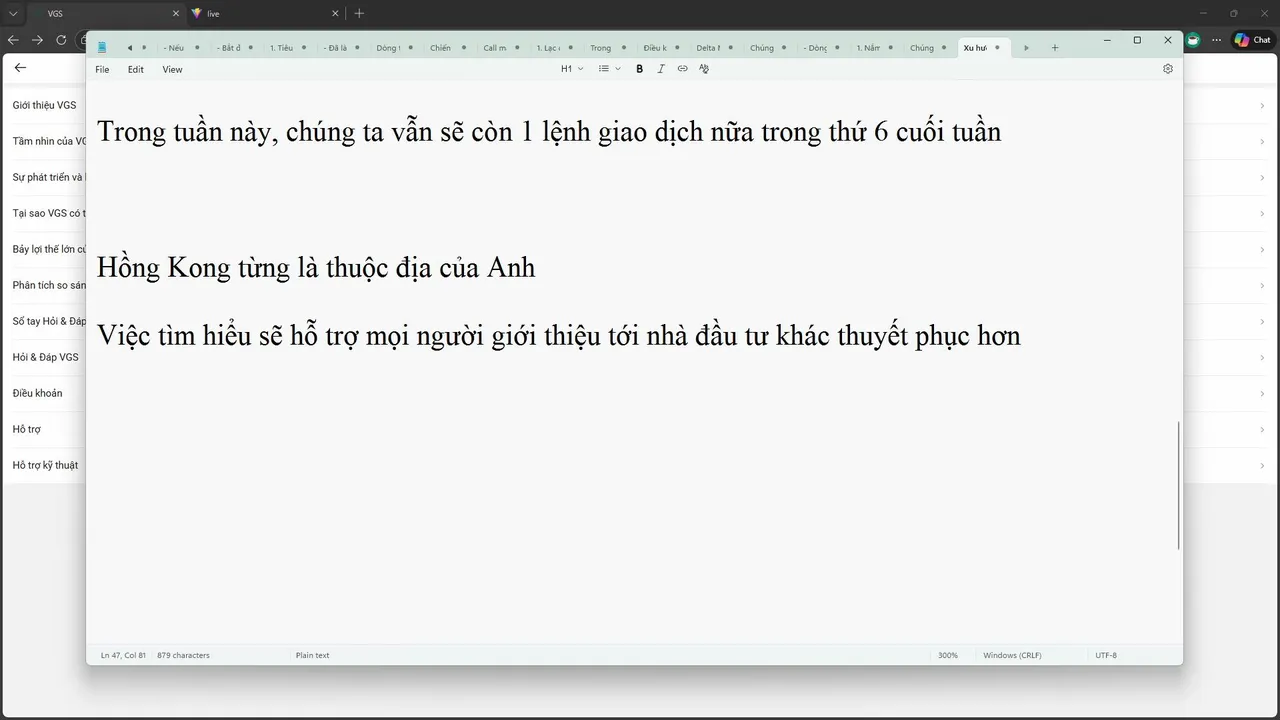The width and height of the screenshot is (1280, 720).
Task: Insert a link using the toolbar icon
Action: 683,69
